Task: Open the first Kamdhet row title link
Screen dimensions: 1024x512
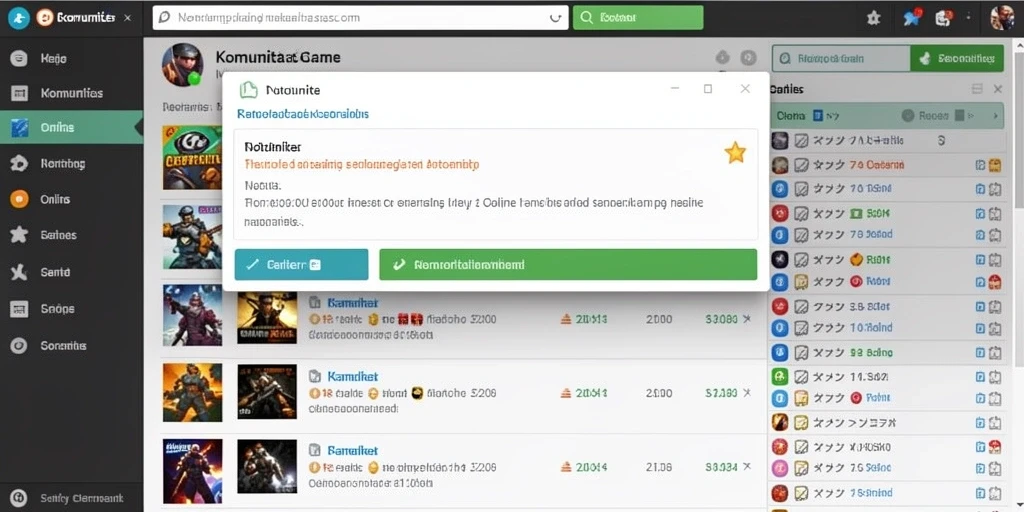Action: pos(353,302)
